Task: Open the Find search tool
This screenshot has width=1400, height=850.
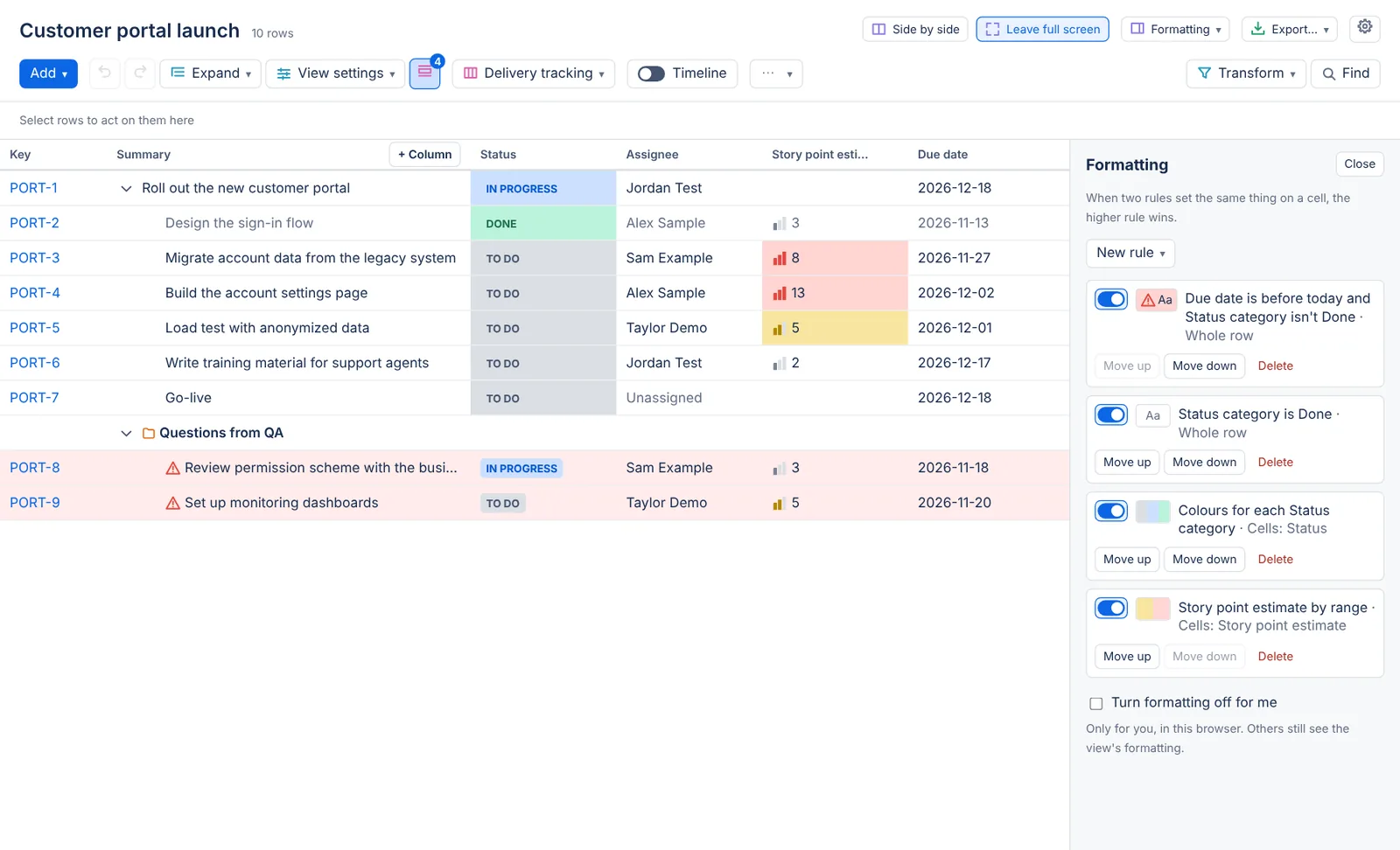Action: click(1346, 73)
